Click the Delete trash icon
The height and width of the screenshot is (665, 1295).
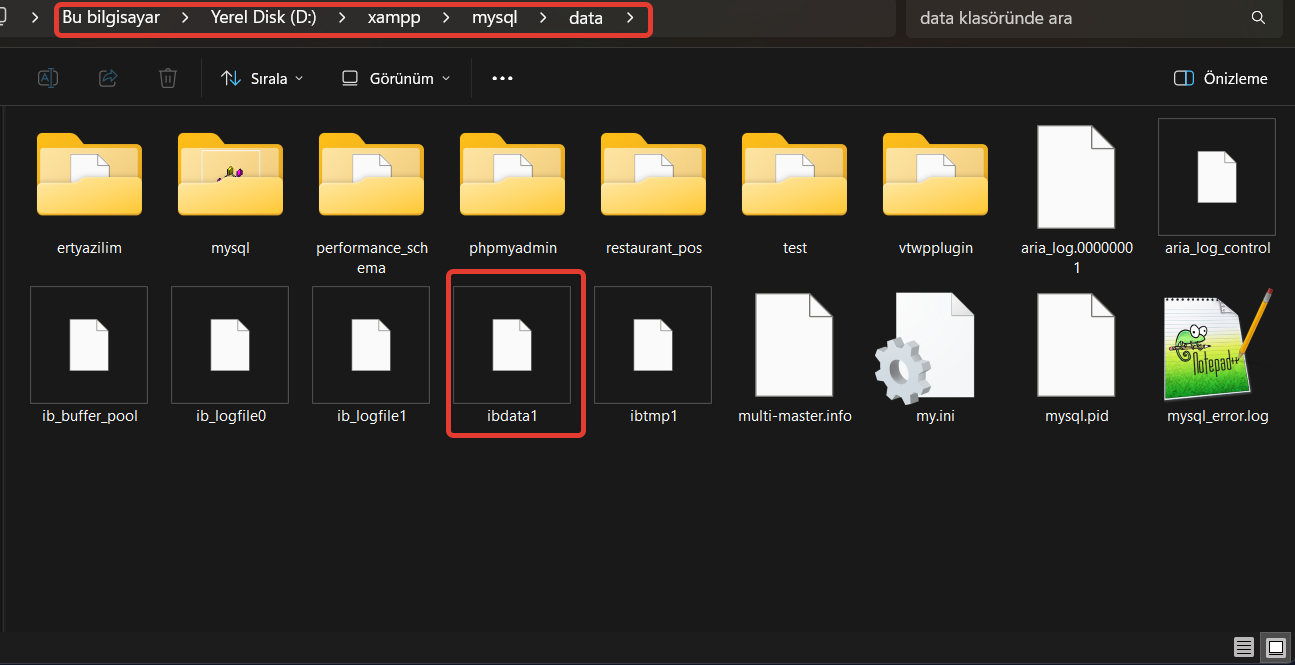click(168, 78)
